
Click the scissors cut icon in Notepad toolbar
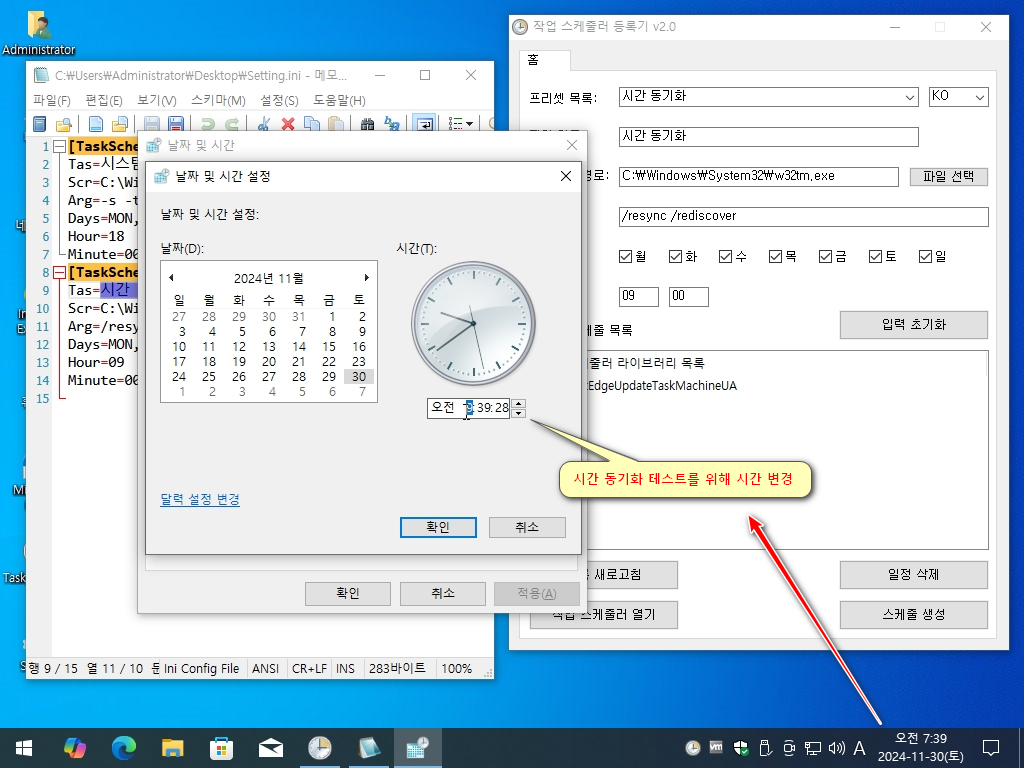[264, 123]
